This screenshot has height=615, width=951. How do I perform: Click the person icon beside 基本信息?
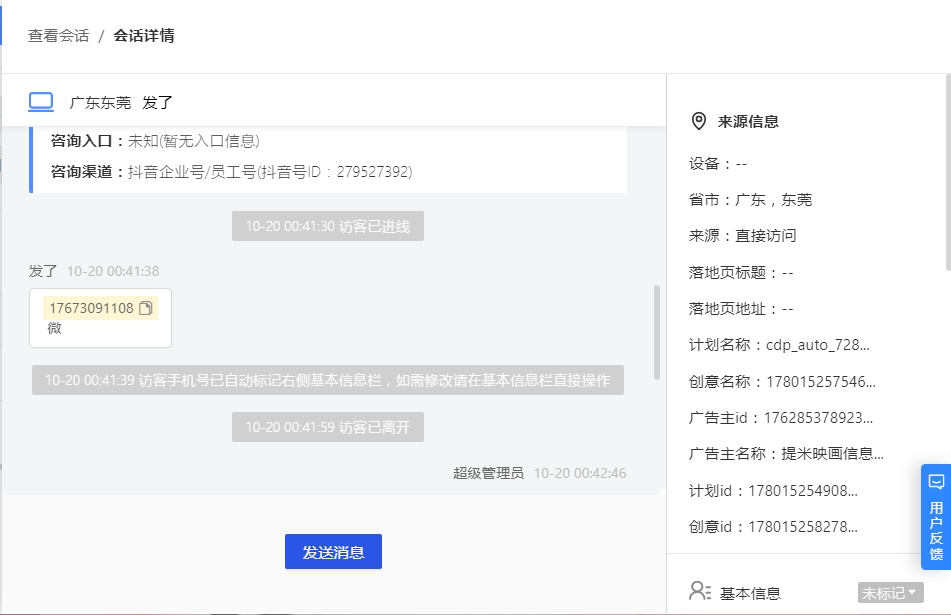(x=700, y=591)
